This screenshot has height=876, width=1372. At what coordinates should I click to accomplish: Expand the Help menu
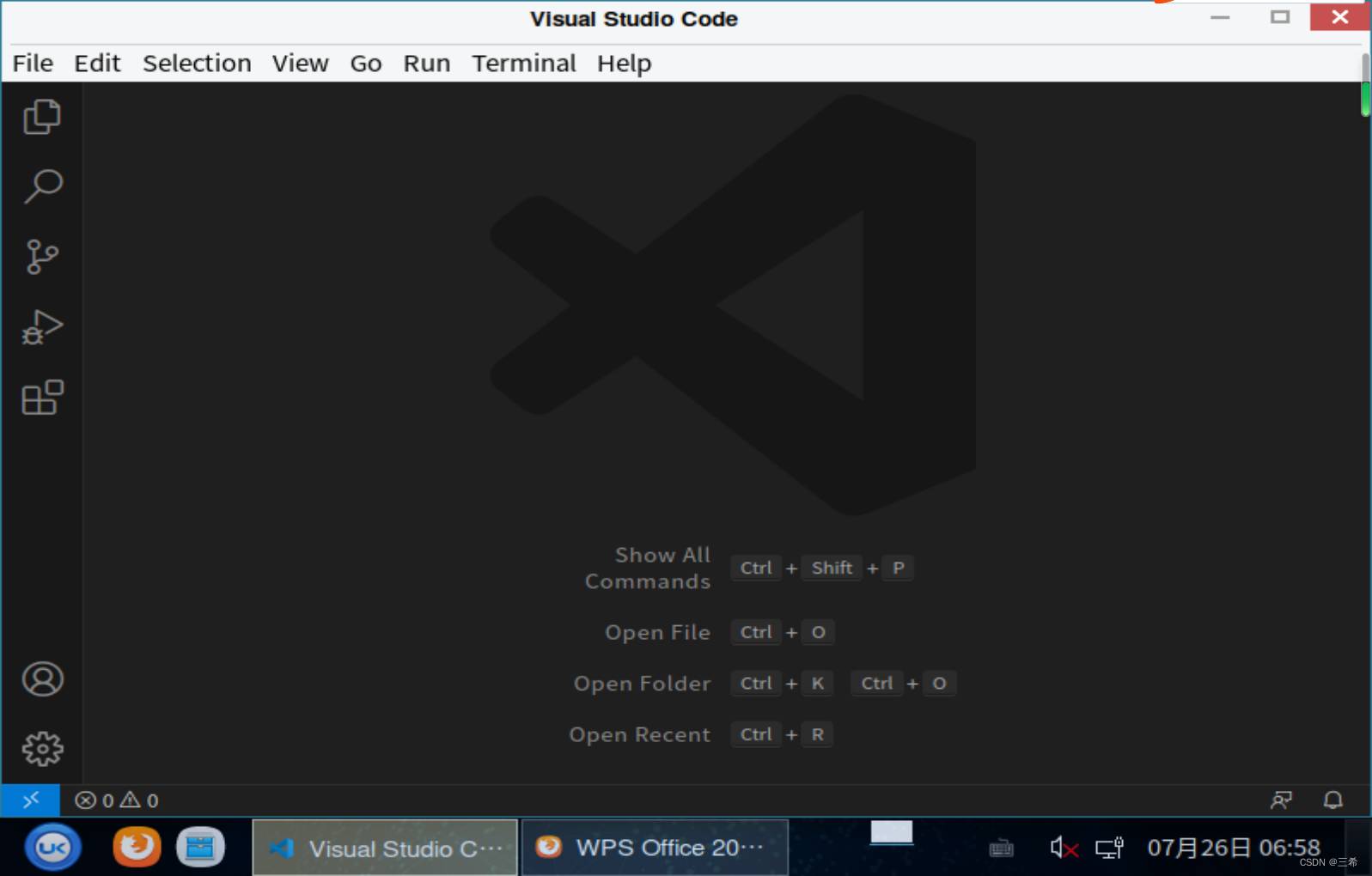point(624,64)
